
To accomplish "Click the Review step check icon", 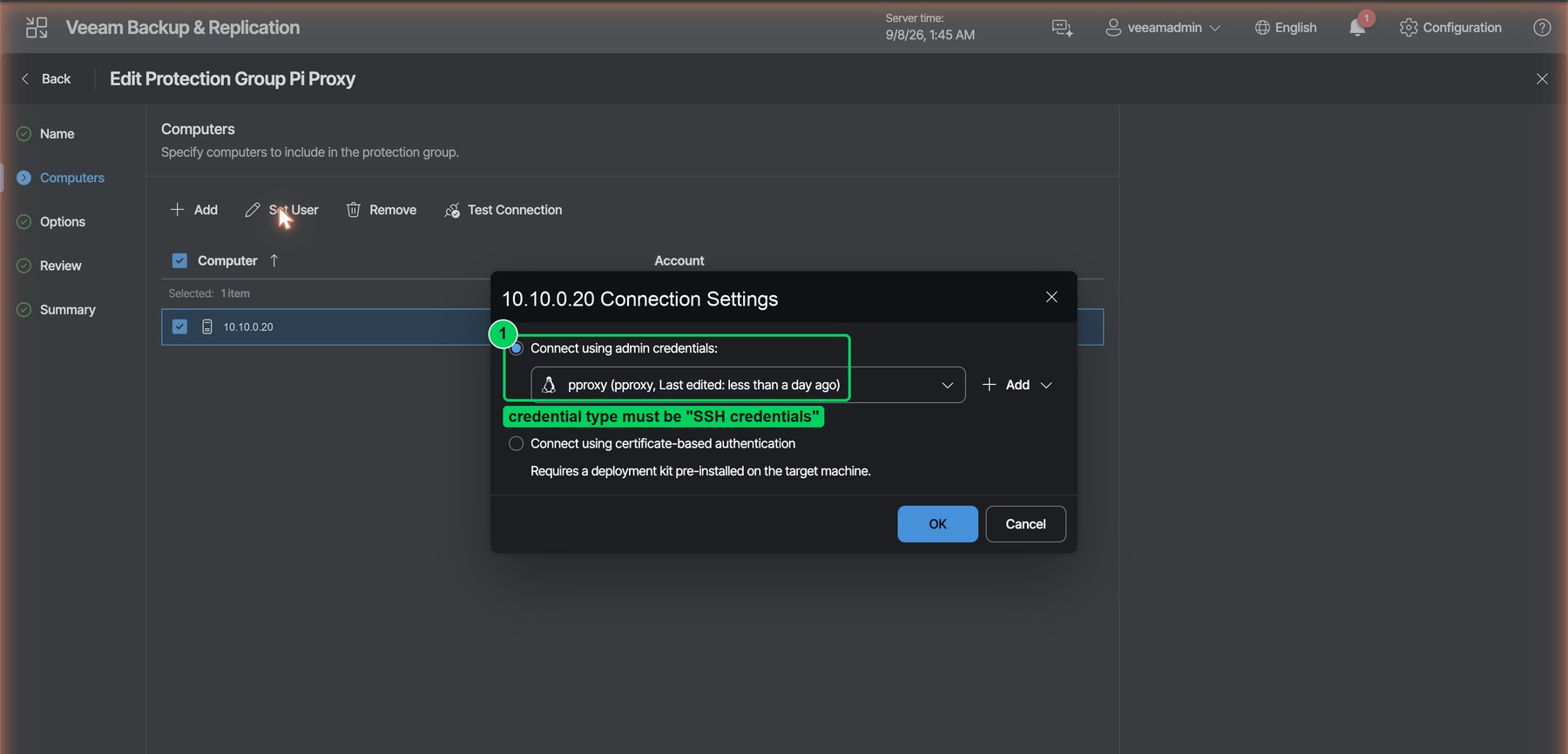I will point(24,266).
